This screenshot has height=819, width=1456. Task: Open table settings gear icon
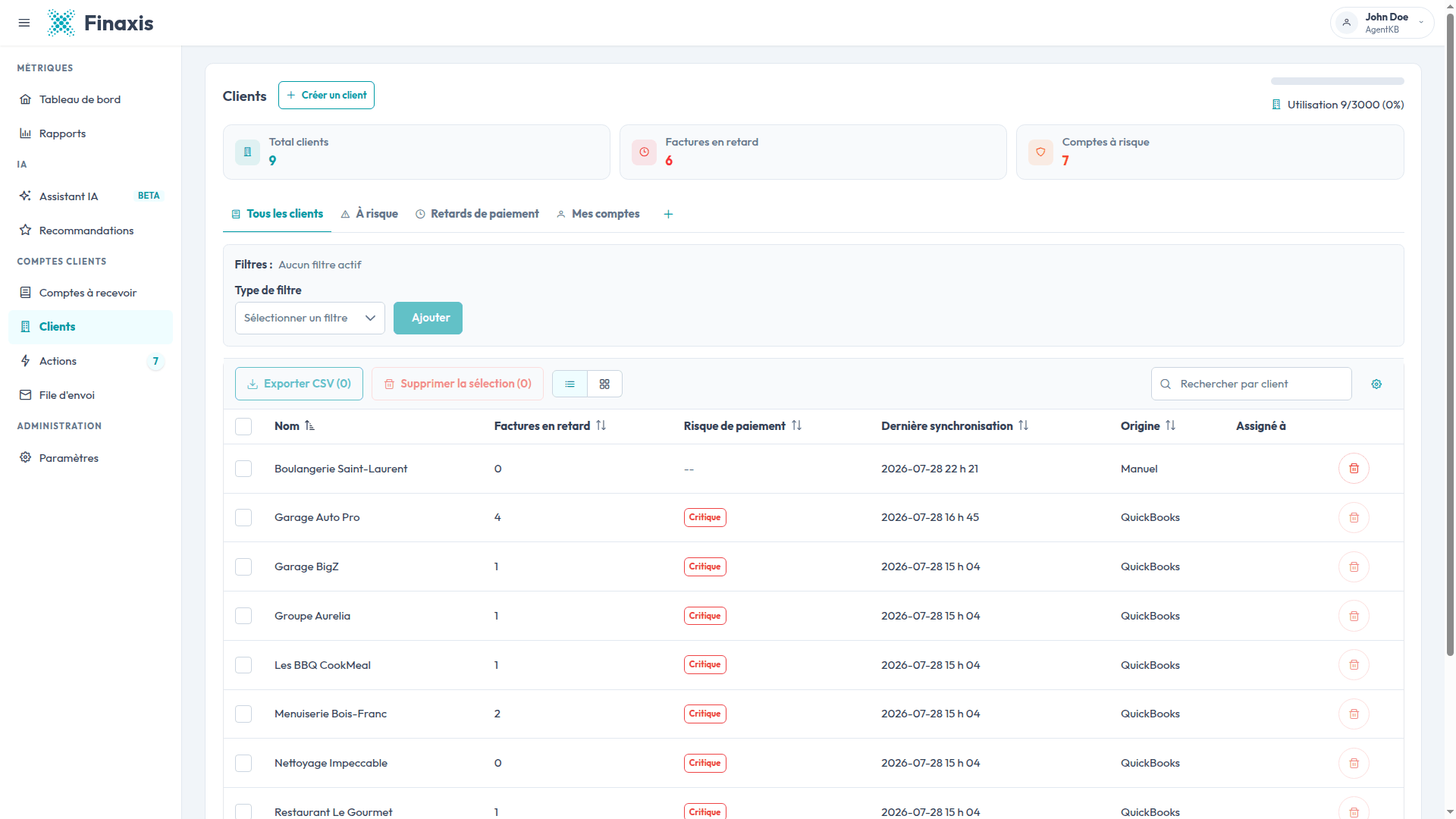coord(1376,384)
